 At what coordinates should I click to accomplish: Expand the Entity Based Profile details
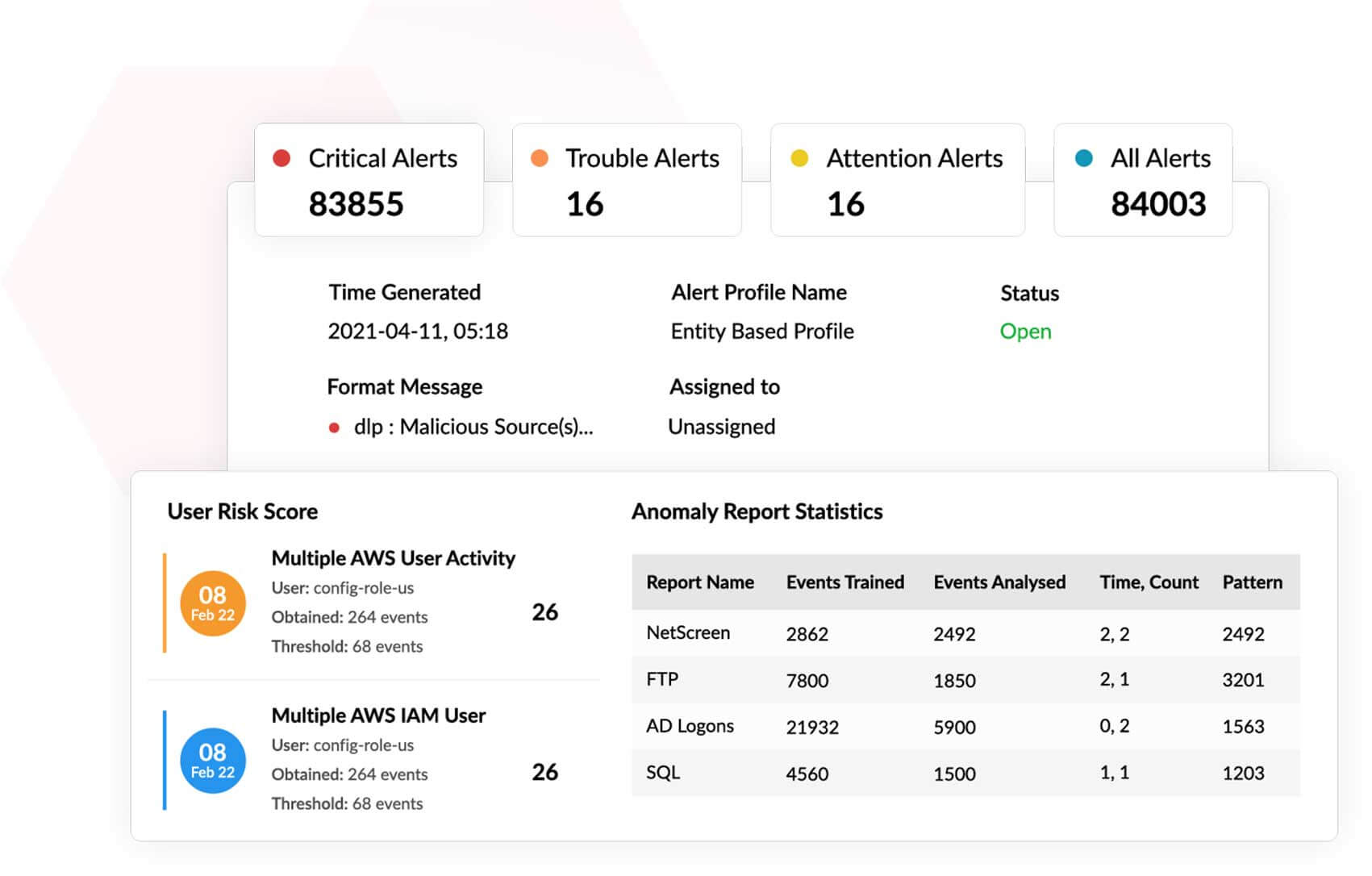click(x=761, y=332)
